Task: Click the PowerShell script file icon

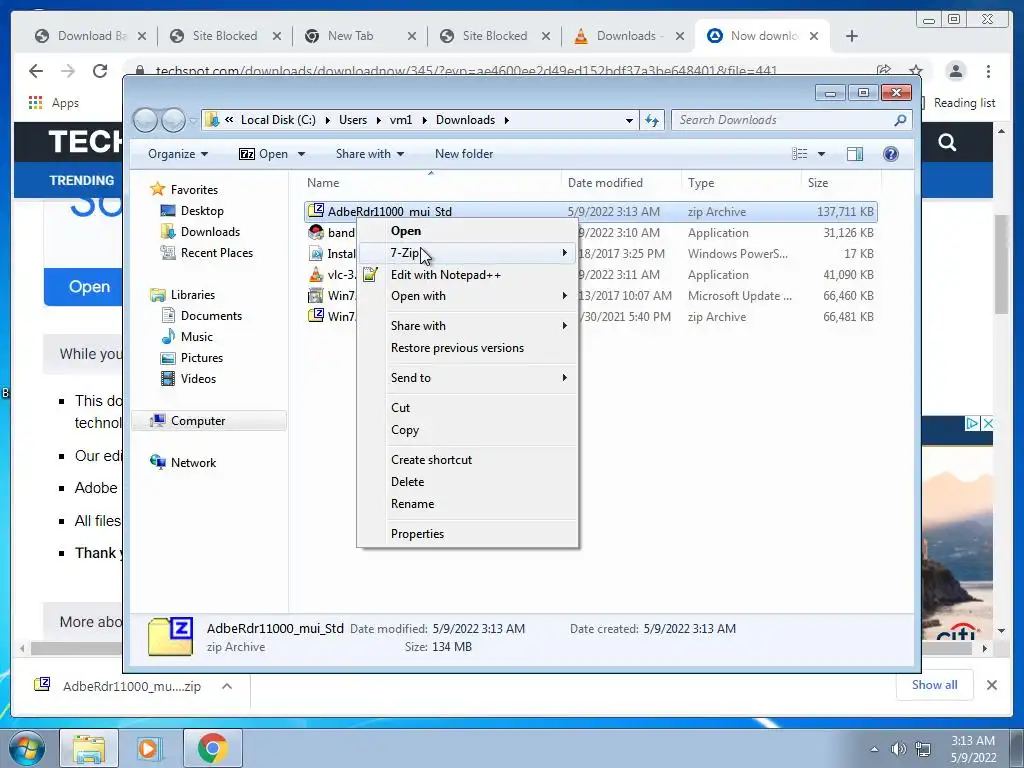Action: pos(316,253)
